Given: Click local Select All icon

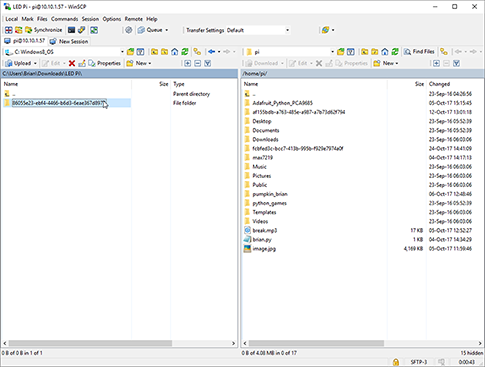Looking at the screenshot, I should (x=208, y=63).
